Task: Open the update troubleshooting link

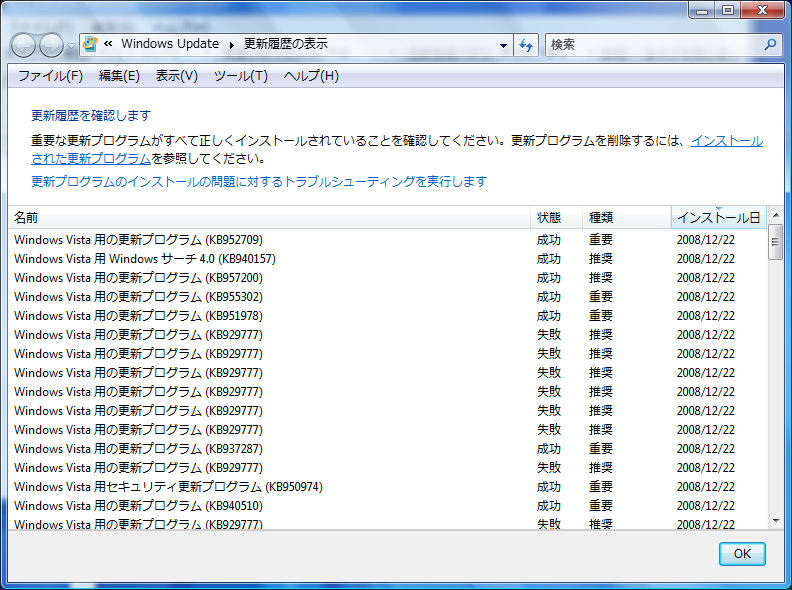Action: pyautogui.click(x=259, y=181)
